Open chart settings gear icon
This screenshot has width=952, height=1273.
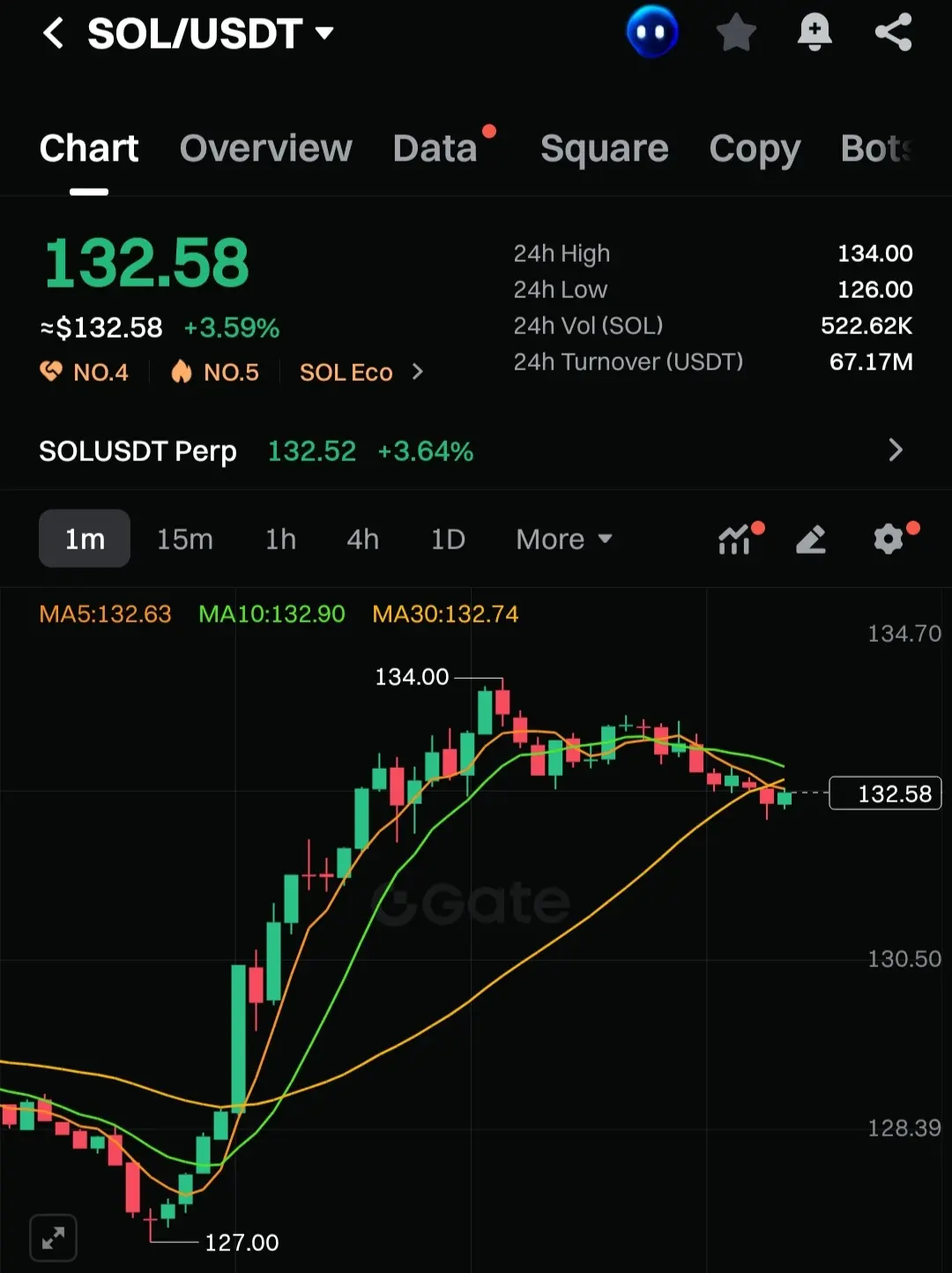(889, 539)
